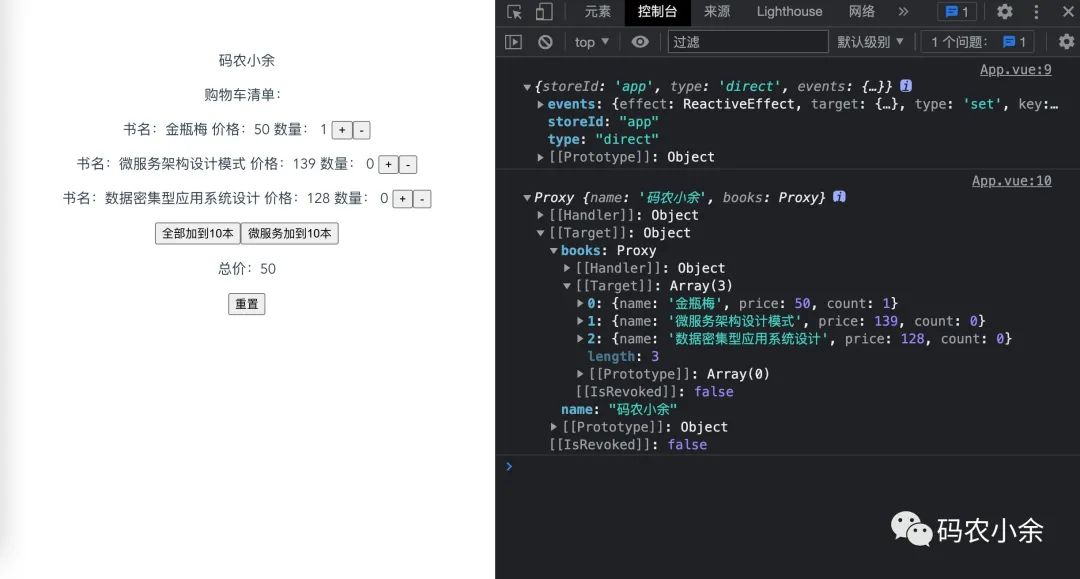The image size is (1080, 579).
Task: Click info icon beside Proxy object
Action: pyautogui.click(x=839, y=197)
